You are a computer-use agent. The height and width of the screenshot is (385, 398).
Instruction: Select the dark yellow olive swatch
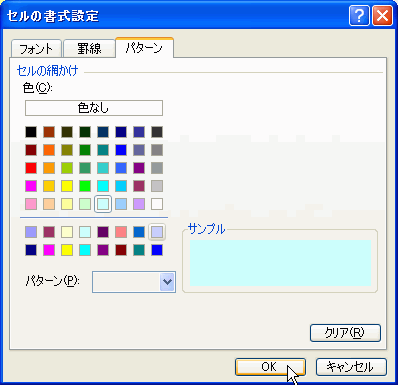click(67, 150)
